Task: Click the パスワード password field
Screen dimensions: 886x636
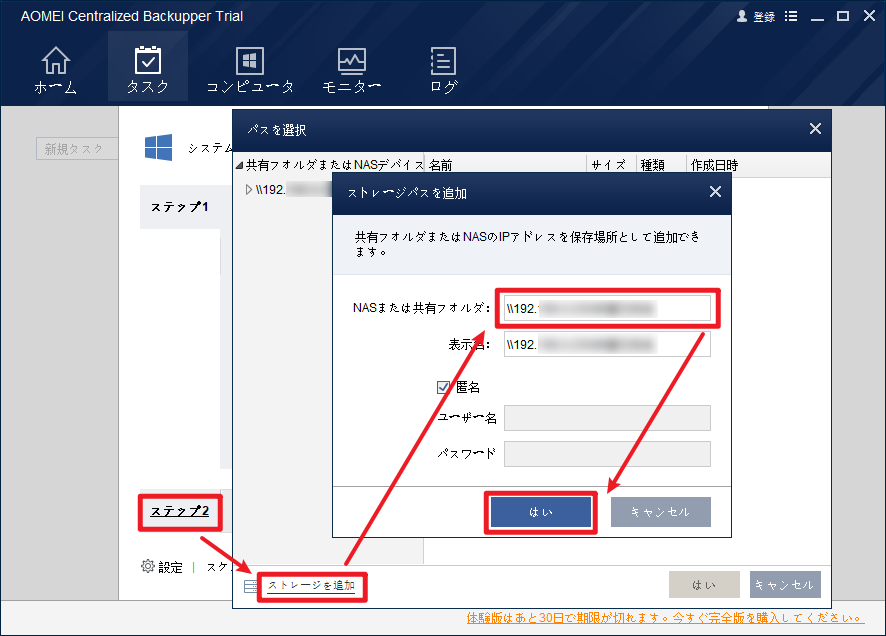Action: click(x=607, y=454)
